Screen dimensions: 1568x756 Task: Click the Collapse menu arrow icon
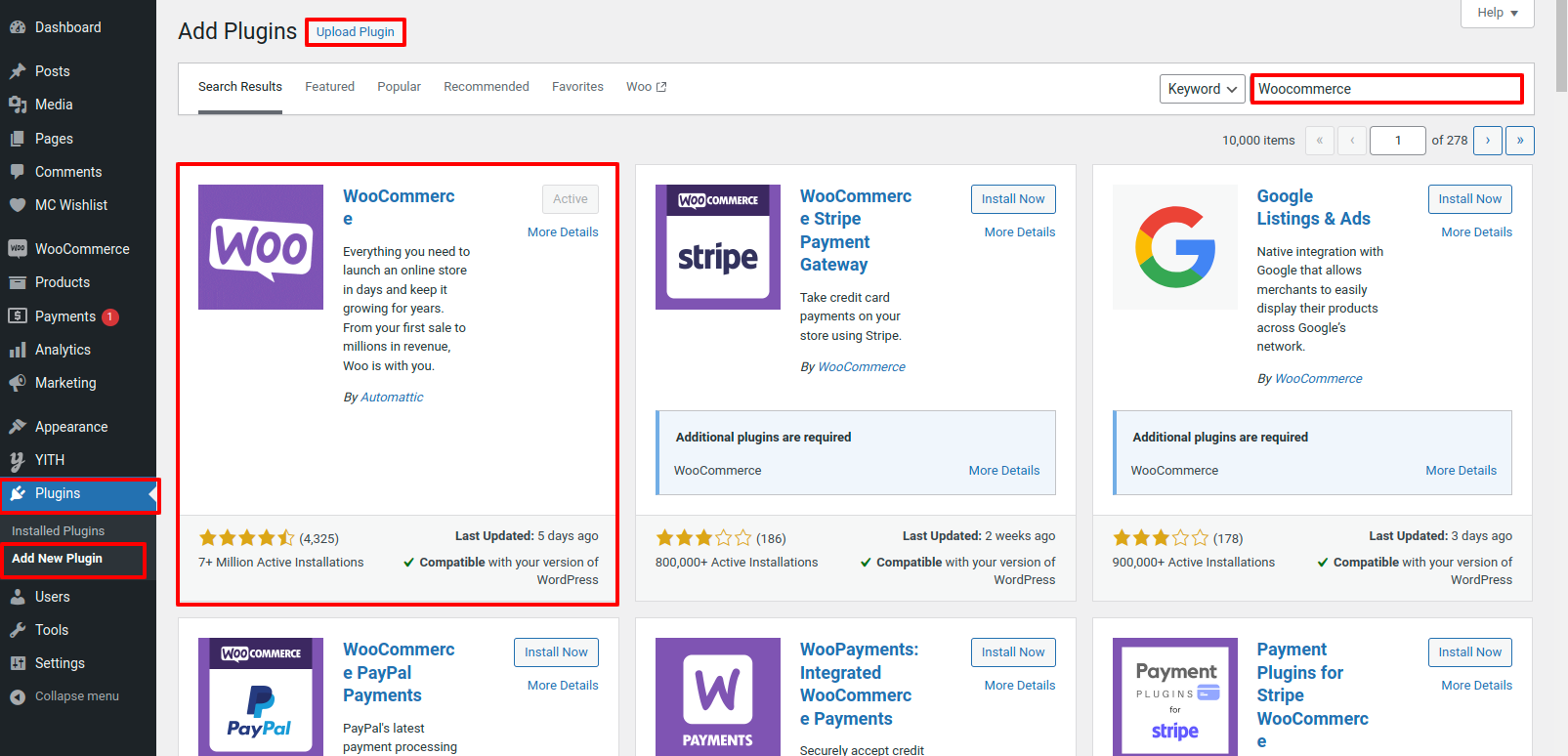[x=18, y=696]
